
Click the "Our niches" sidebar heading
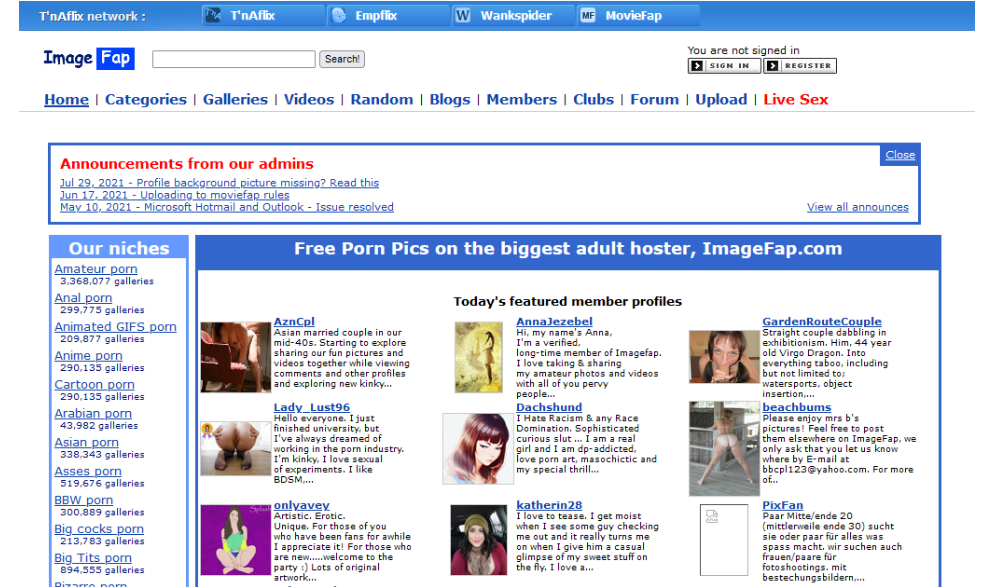click(x=119, y=248)
